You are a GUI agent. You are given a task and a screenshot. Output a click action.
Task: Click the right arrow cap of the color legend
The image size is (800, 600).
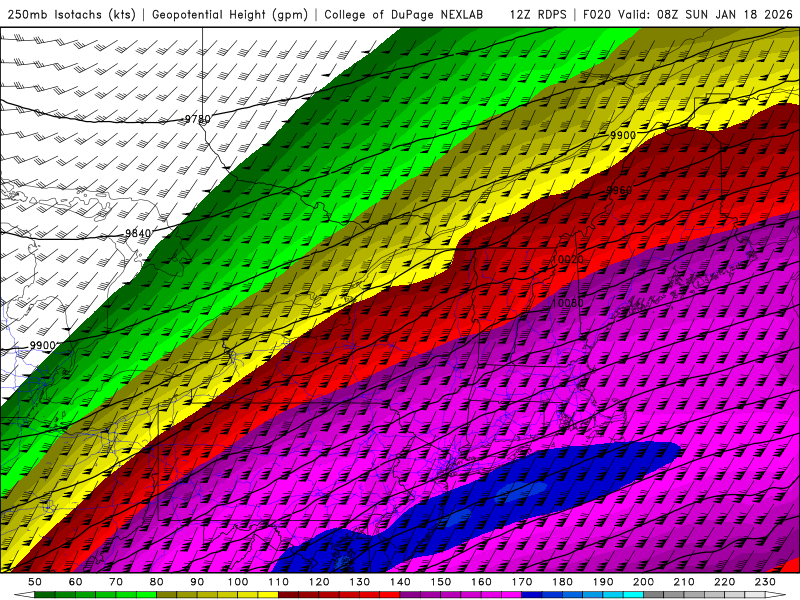click(x=776, y=595)
